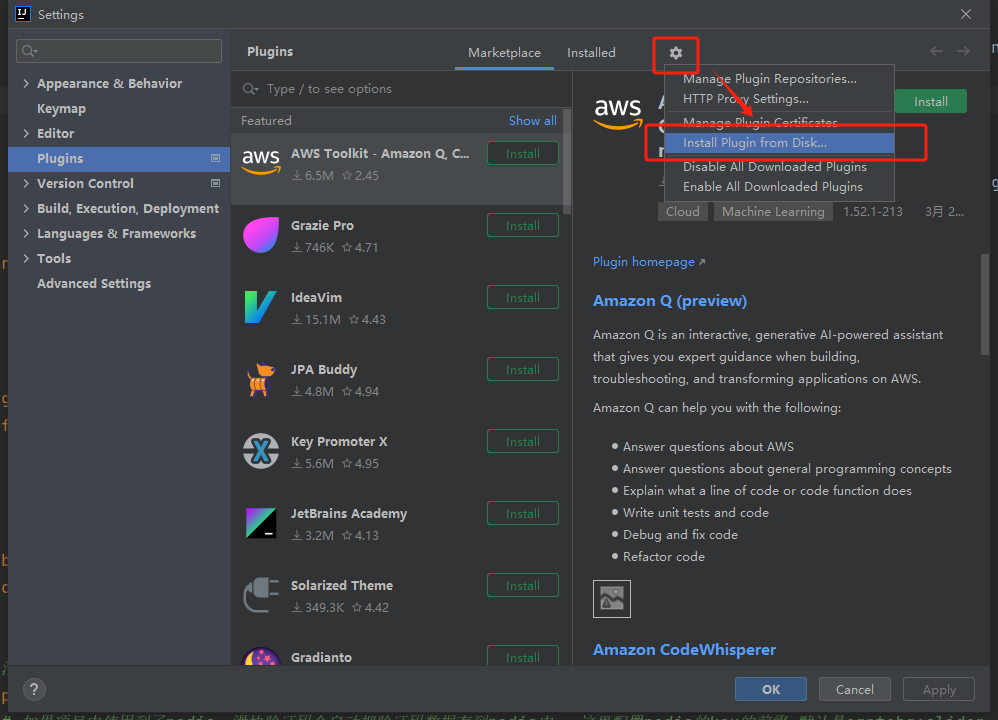Switch to the Installed tab
The image size is (998, 720).
[x=591, y=53]
